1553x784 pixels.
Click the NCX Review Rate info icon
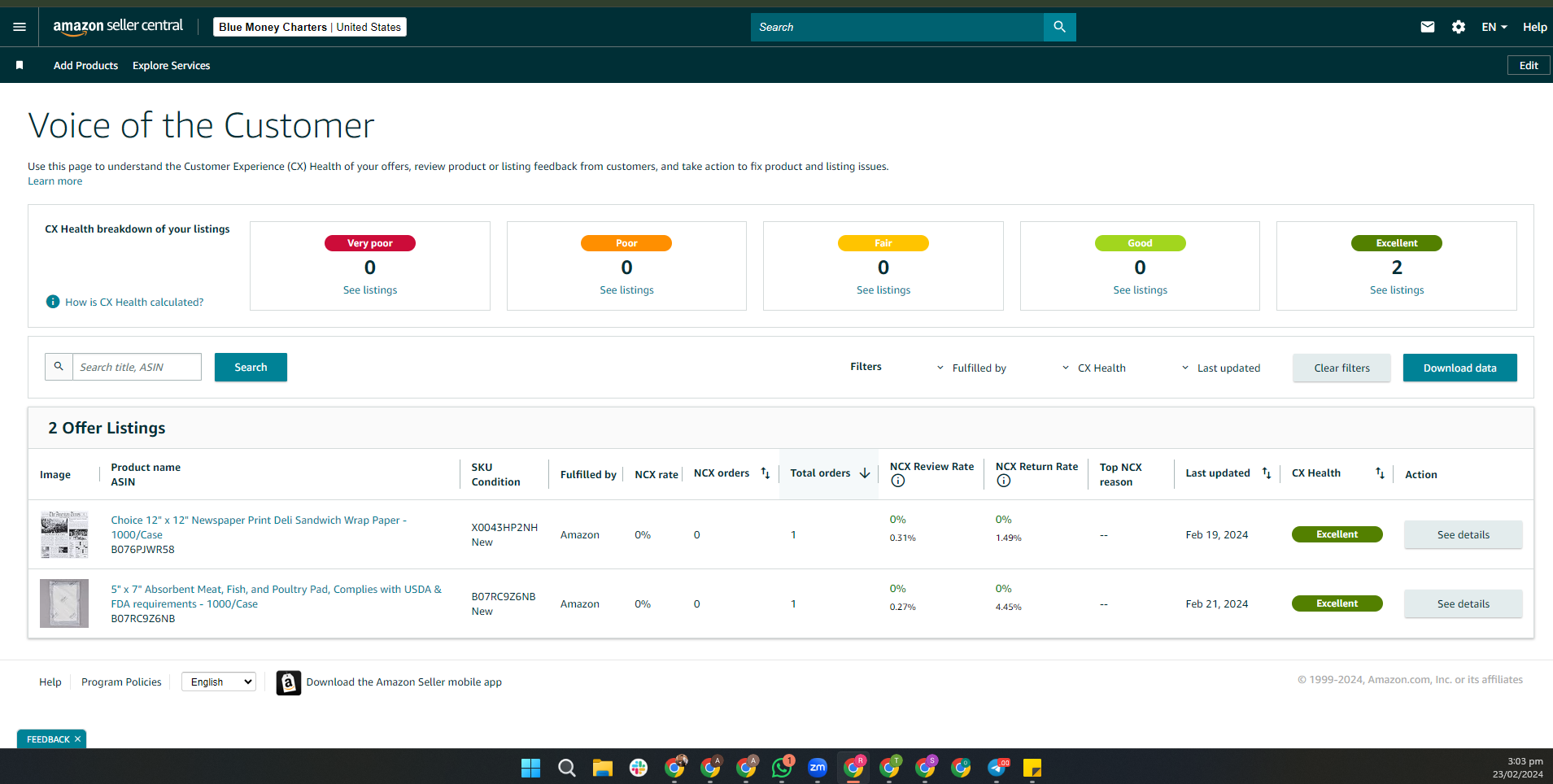point(898,481)
